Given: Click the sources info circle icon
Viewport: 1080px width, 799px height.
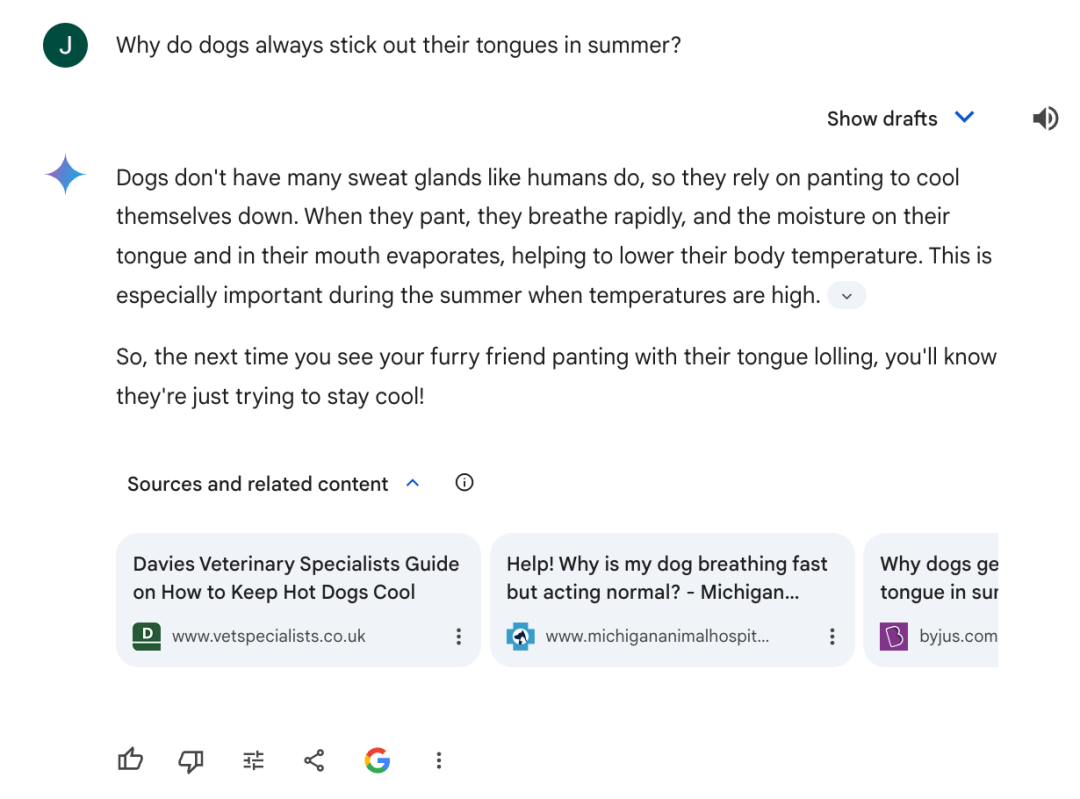Looking at the screenshot, I should click(464, 483).
